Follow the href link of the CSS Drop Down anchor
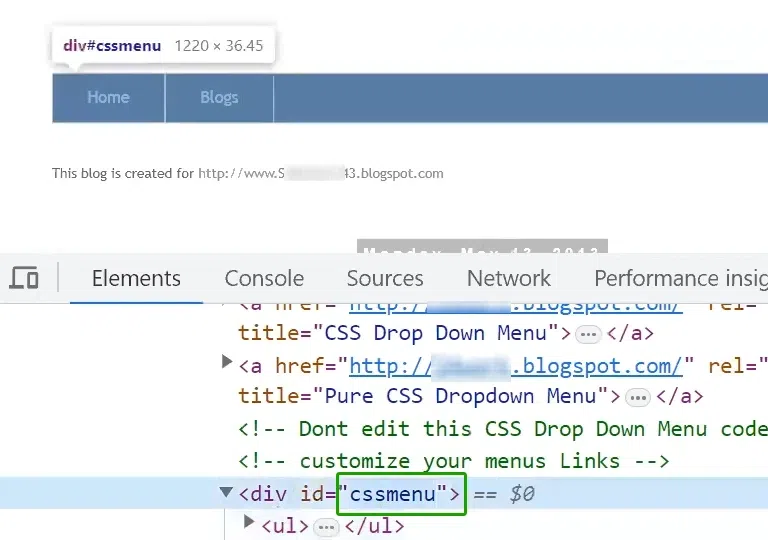 [x=516, y=307]
